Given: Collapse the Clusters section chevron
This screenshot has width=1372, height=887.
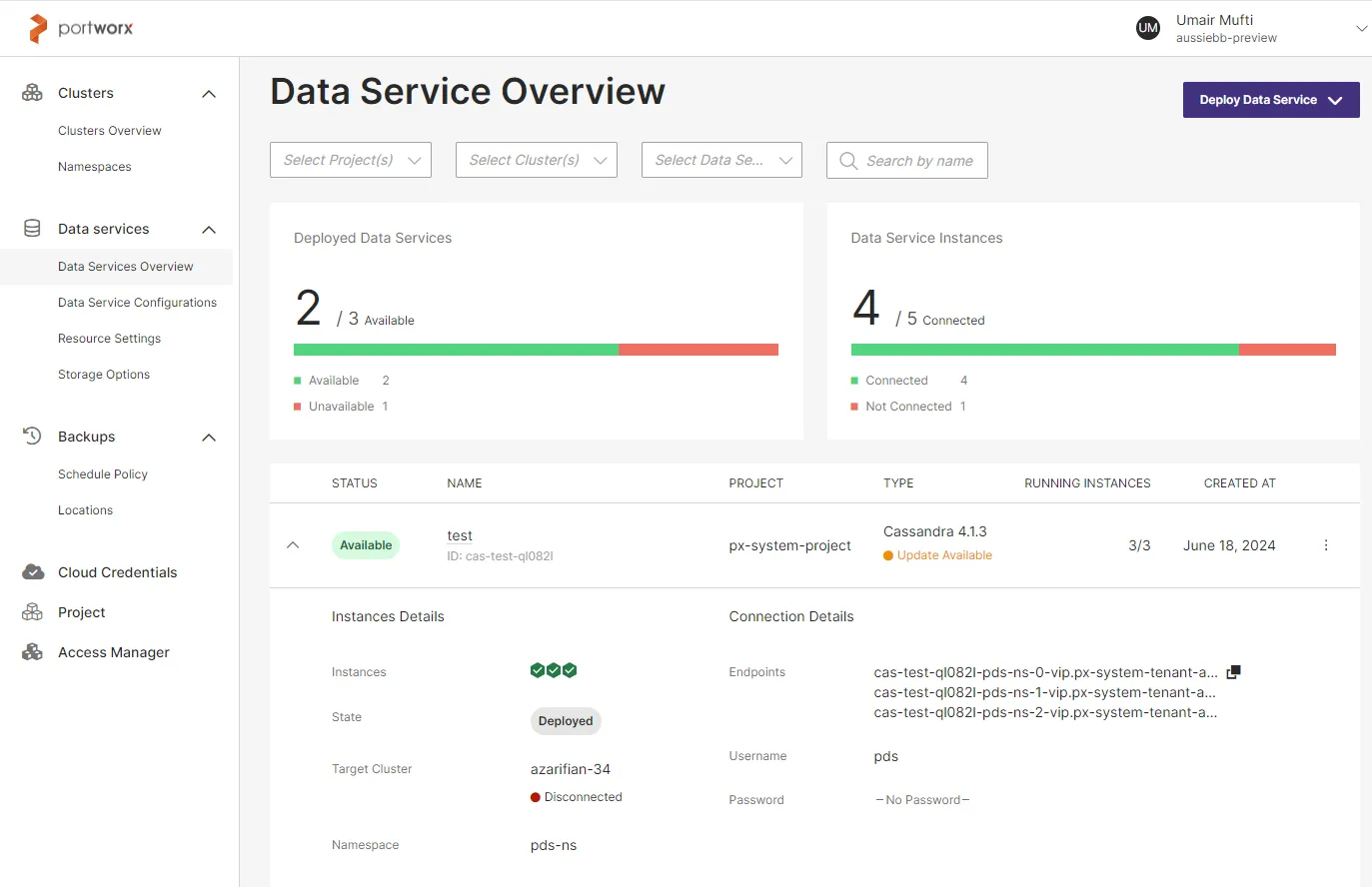Looking at the screenshot, I should coord(209,94).
